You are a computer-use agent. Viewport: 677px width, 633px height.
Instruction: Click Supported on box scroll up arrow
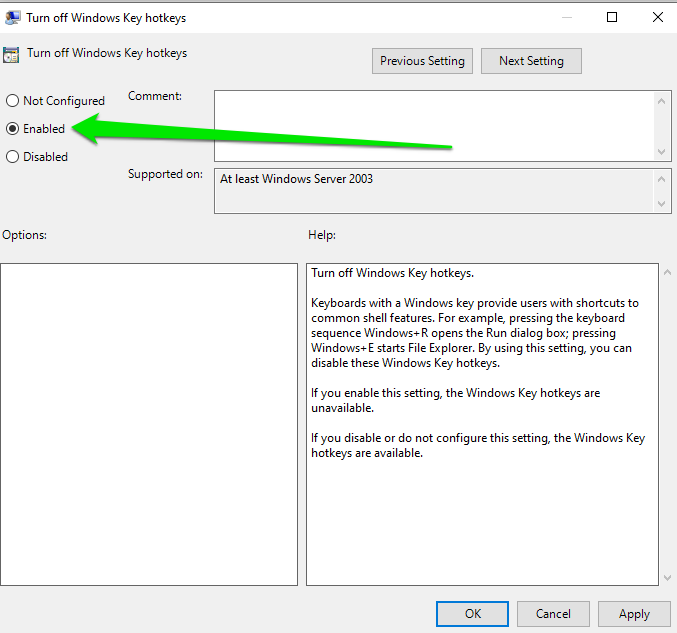[x=661, y=179]
